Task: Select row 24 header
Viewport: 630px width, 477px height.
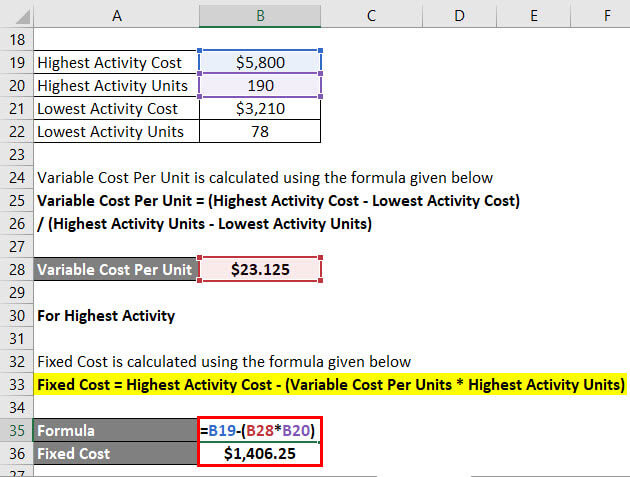Action: (17, 177)
